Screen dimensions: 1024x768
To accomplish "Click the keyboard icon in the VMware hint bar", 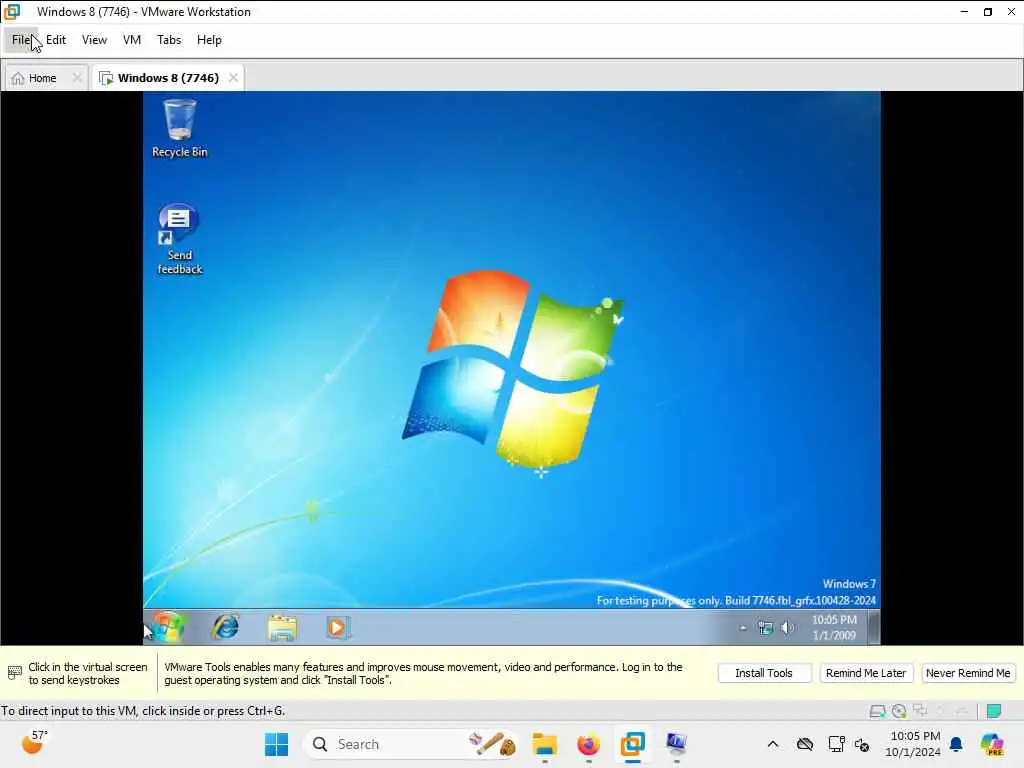I will [14, 673].
